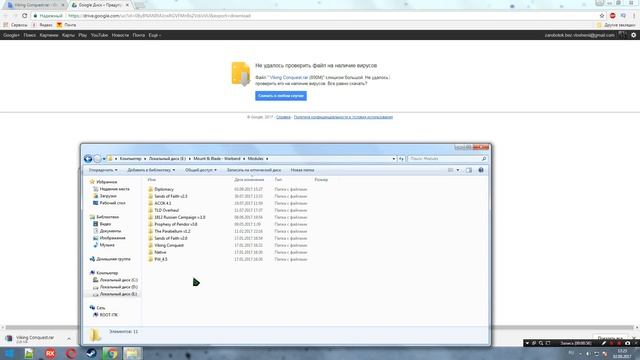
Task: Click the Google Drive file icon on page
Action: tap(240, 74)
